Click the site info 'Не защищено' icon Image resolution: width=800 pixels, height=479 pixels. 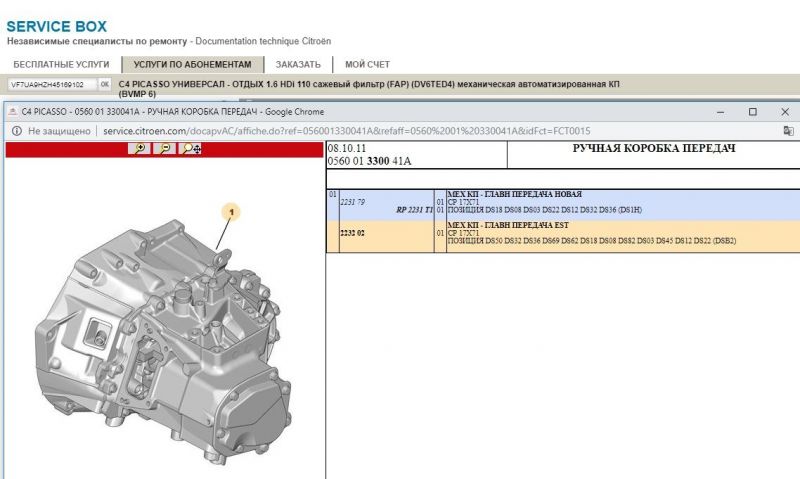click(16, 131)
